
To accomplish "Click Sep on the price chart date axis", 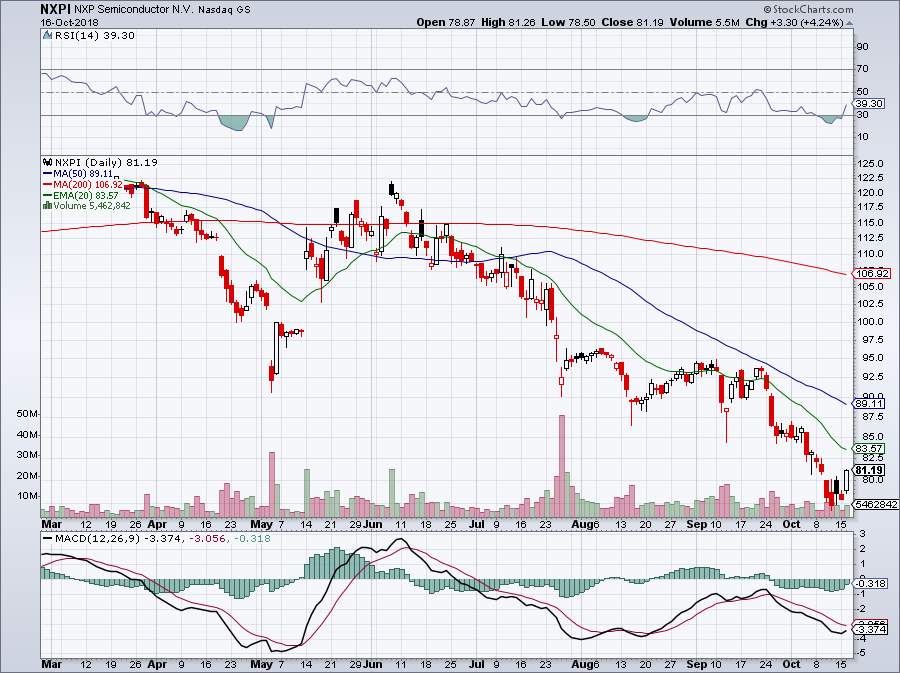I will tap(696, 524).
